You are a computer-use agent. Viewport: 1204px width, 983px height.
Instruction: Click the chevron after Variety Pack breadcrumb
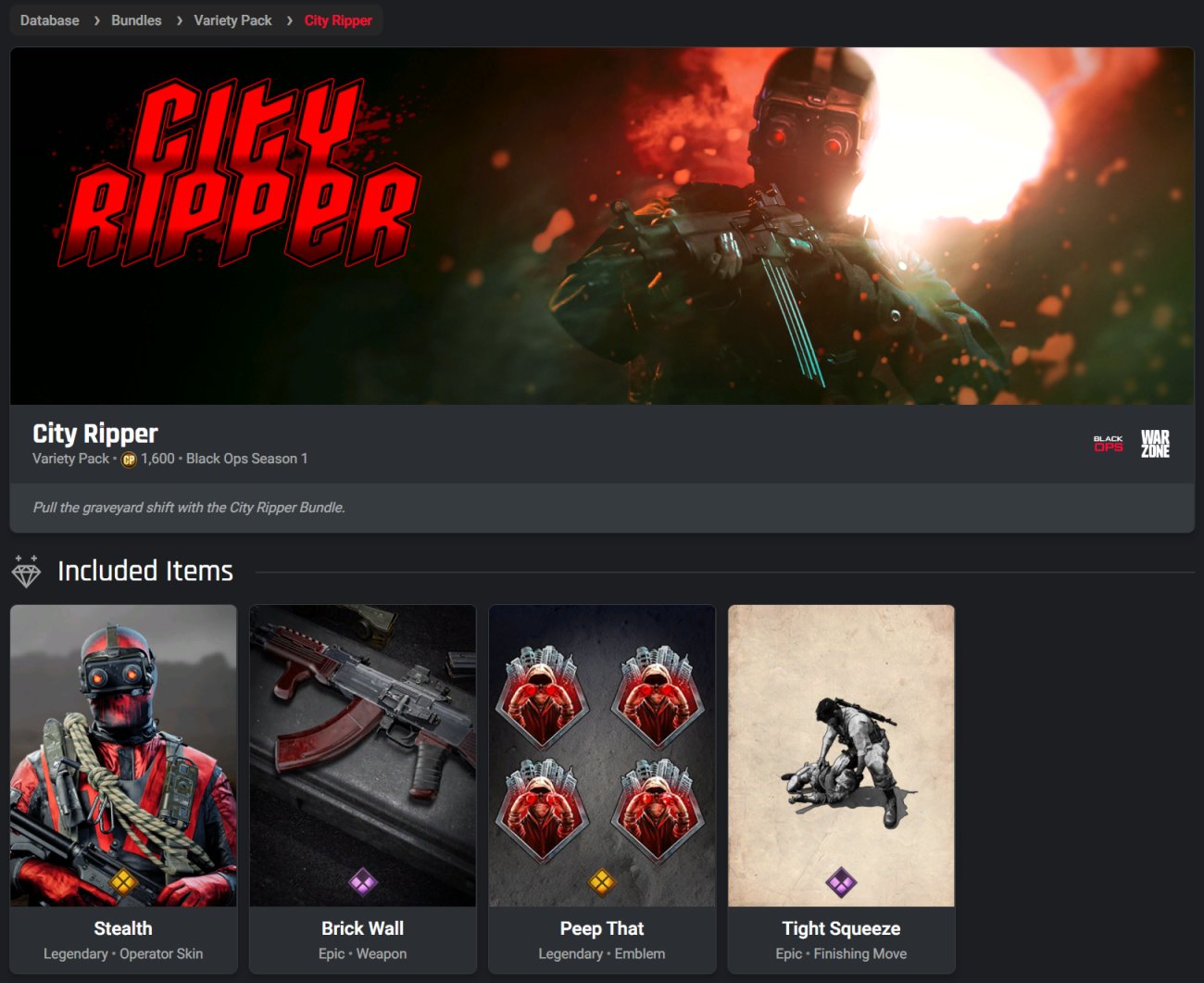click(289, 20)
